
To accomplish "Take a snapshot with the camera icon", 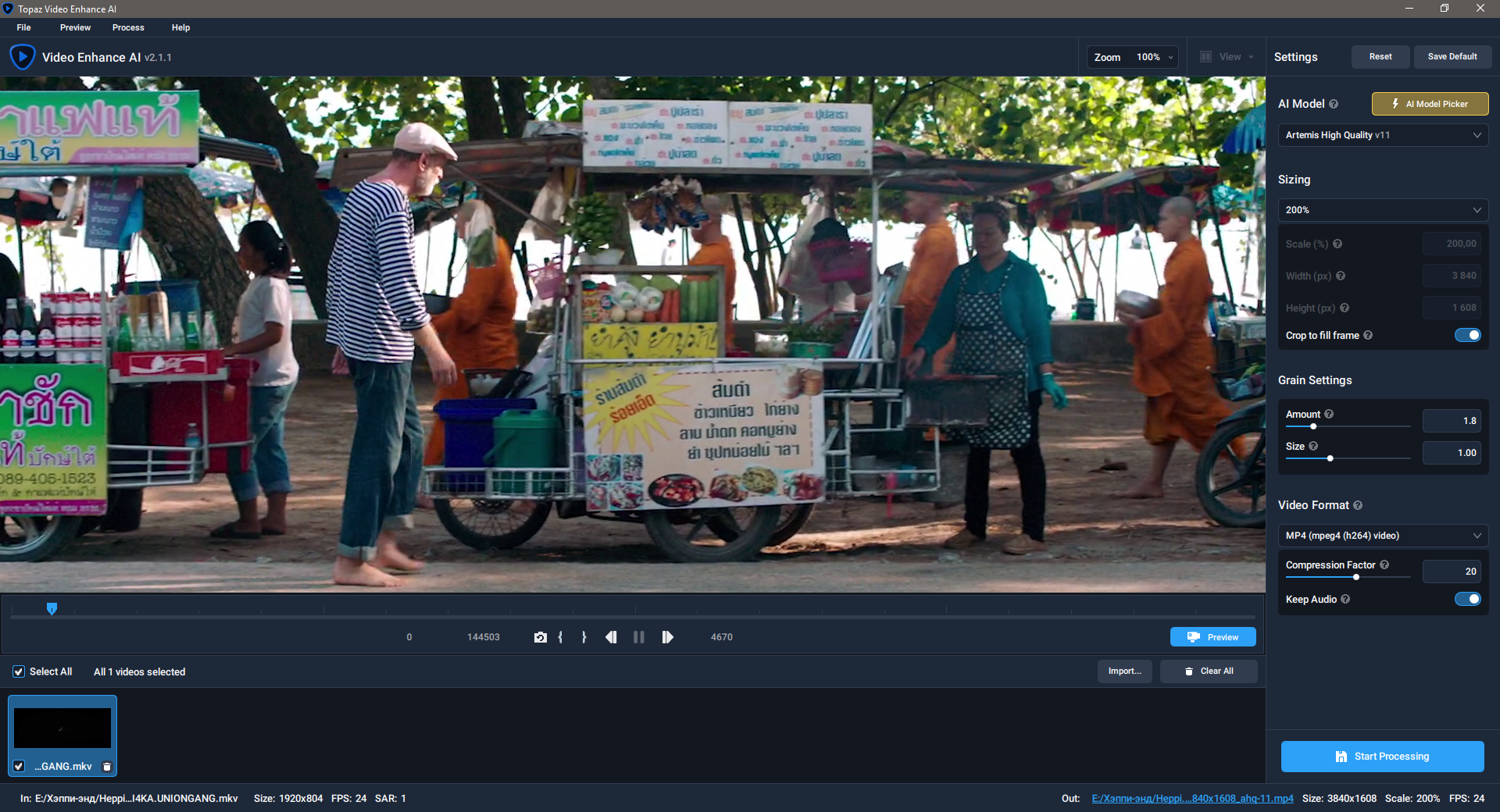I will coord(540,637).
